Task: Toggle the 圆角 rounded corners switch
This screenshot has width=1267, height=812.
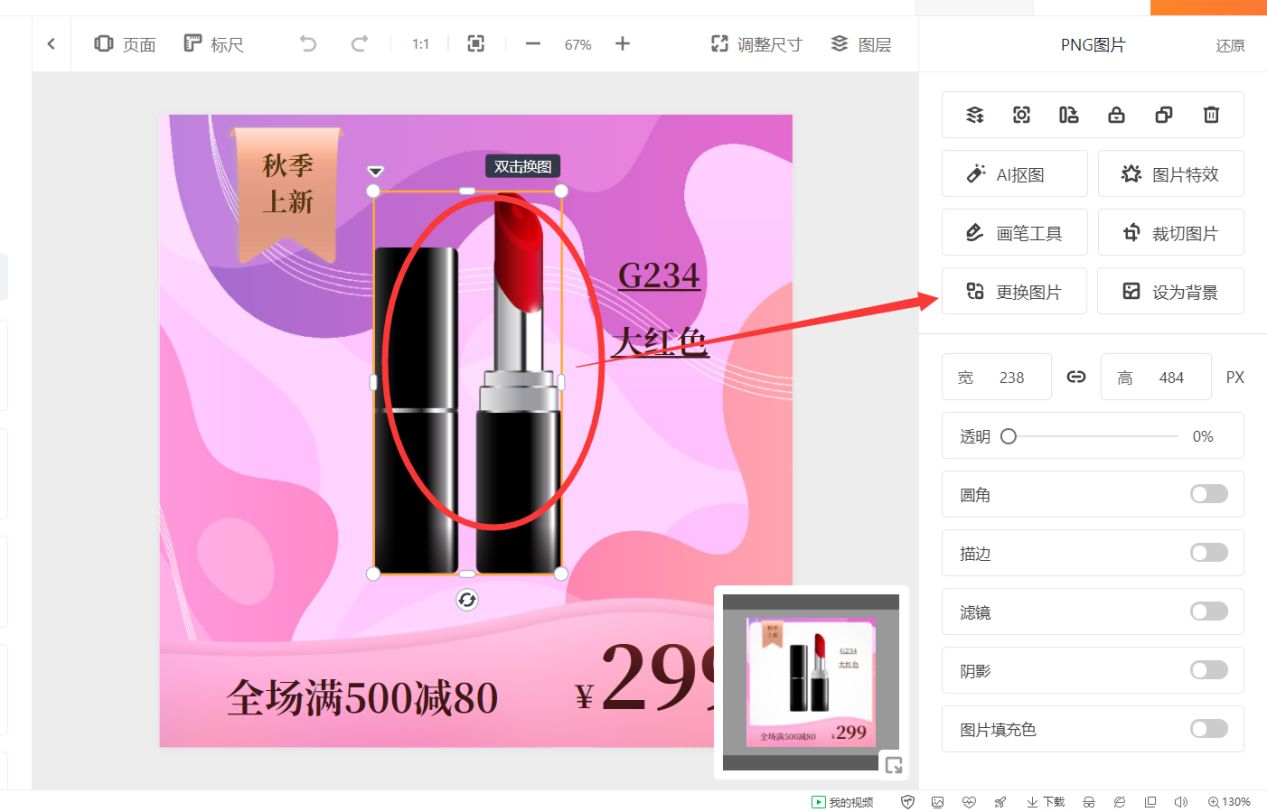Action: (1208, 494)
